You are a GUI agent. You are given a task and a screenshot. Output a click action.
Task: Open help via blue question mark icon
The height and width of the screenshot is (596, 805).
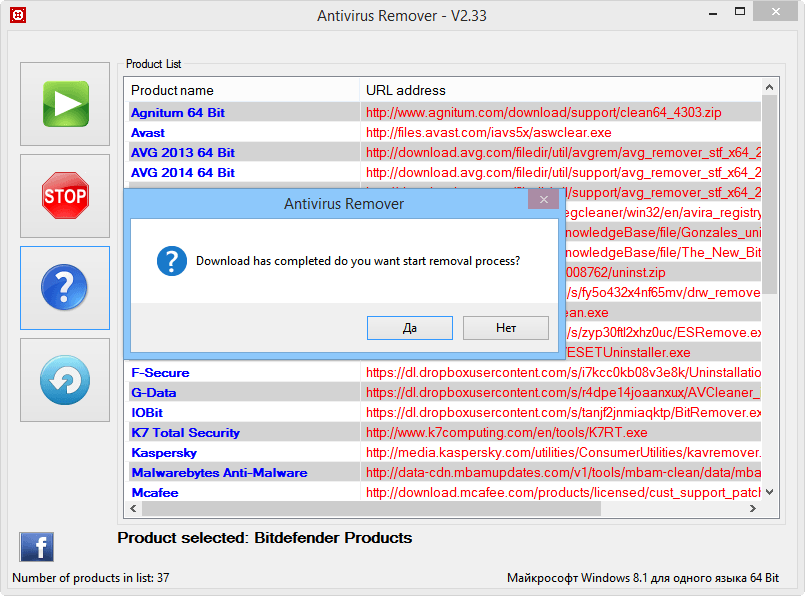(x=65, y=288)
